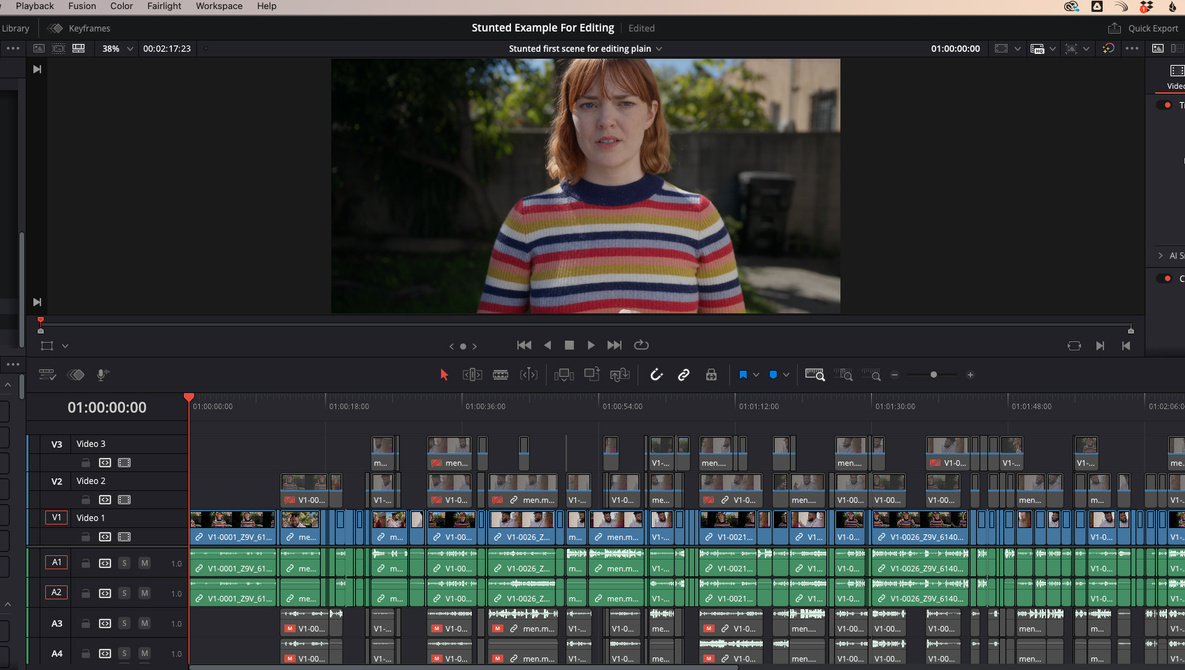Add a marker with the marker icon
Screen dimensions: 1185x670
coord(772,374)
